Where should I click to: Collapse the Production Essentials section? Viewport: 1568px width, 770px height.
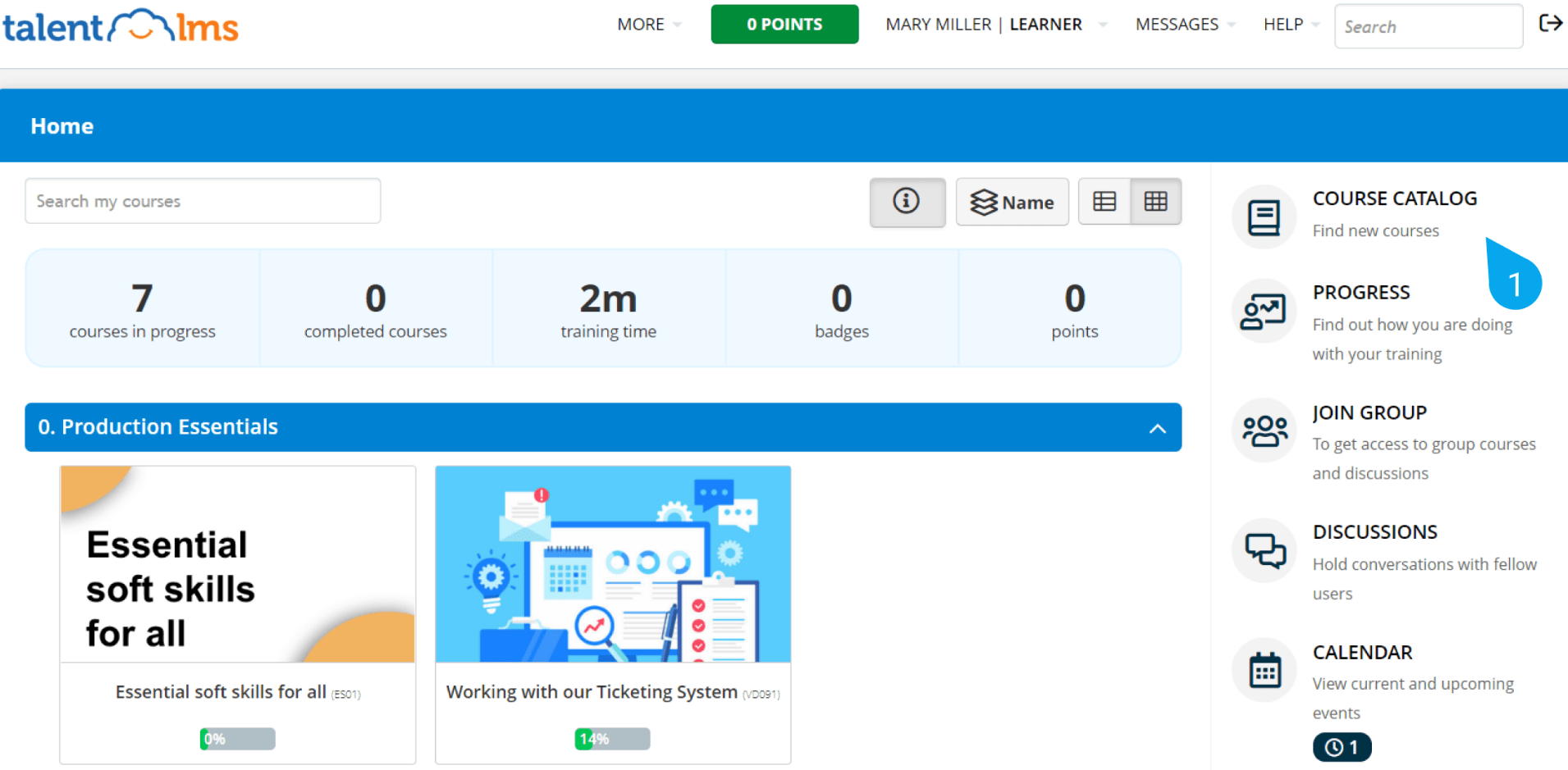pos(1157,427)
